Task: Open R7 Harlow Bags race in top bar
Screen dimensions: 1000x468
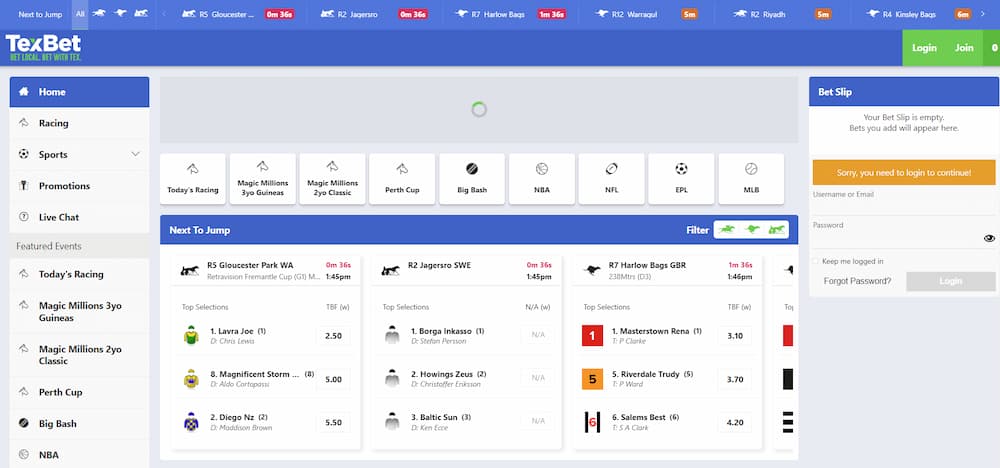Action: click(510, 14)
